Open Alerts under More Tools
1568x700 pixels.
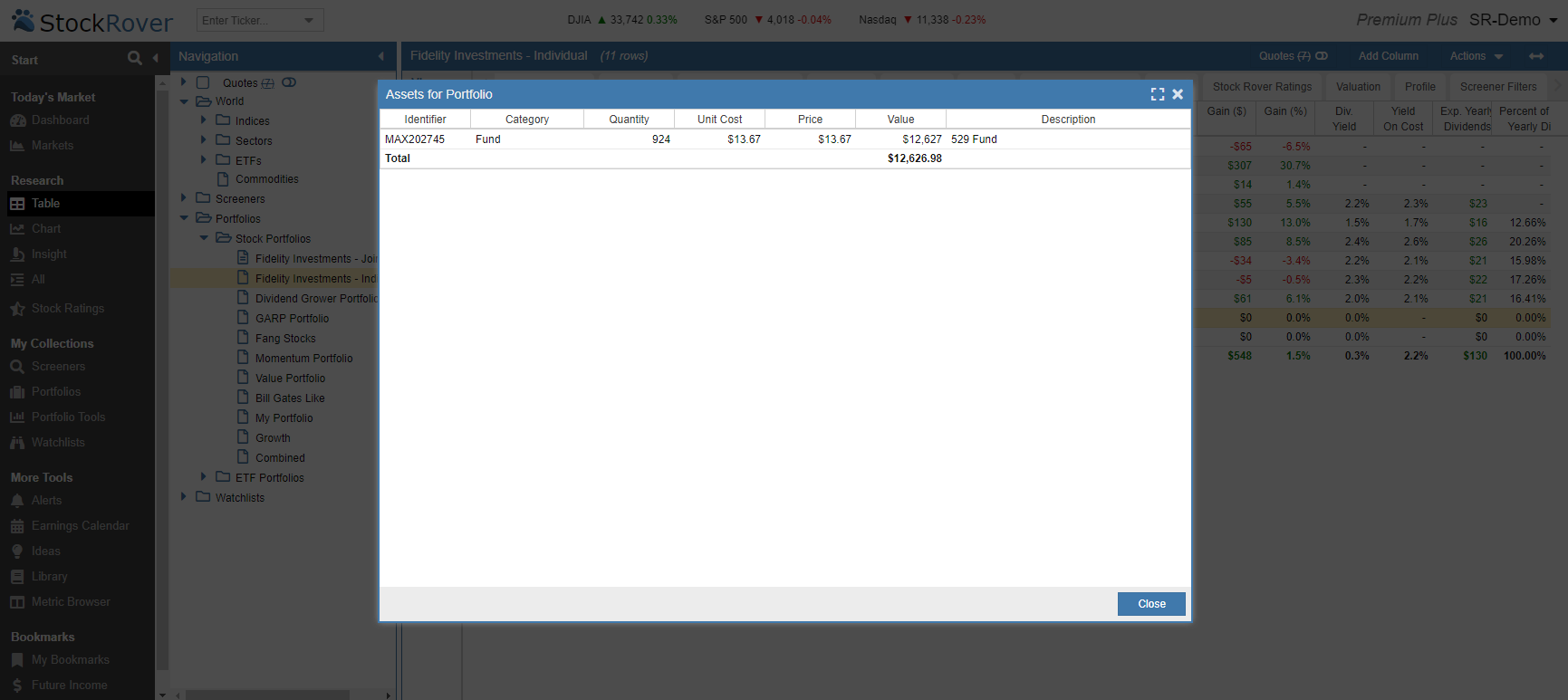coord(46,500)
